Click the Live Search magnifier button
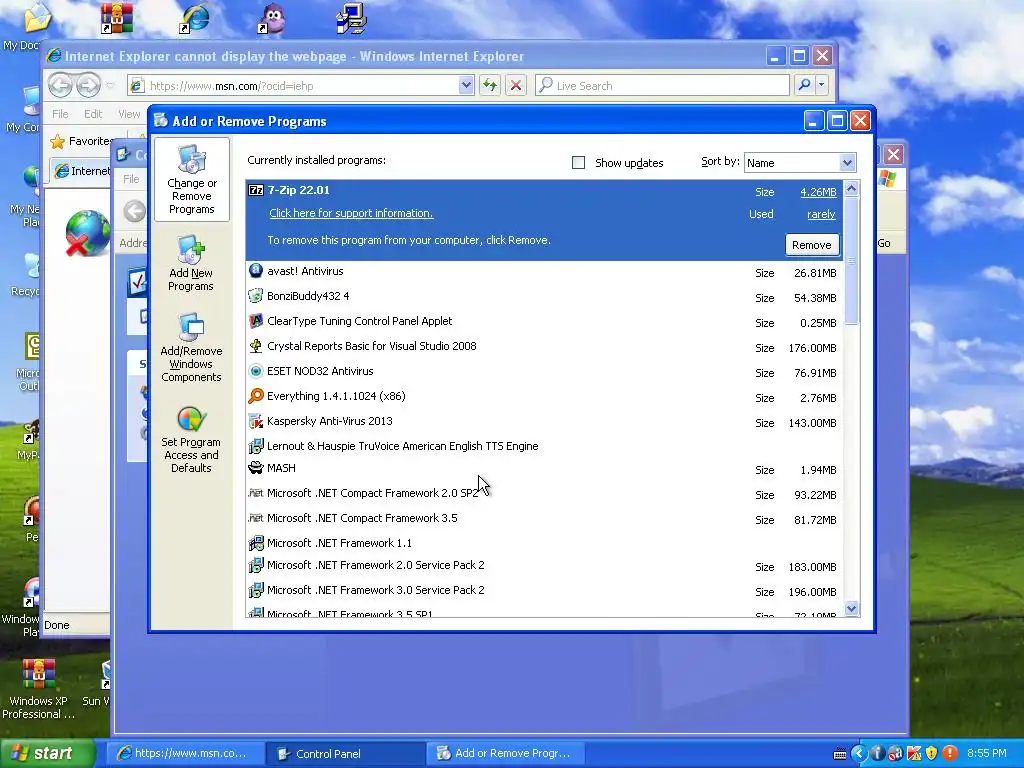1024x768 pixels. [x=804, y=85]
